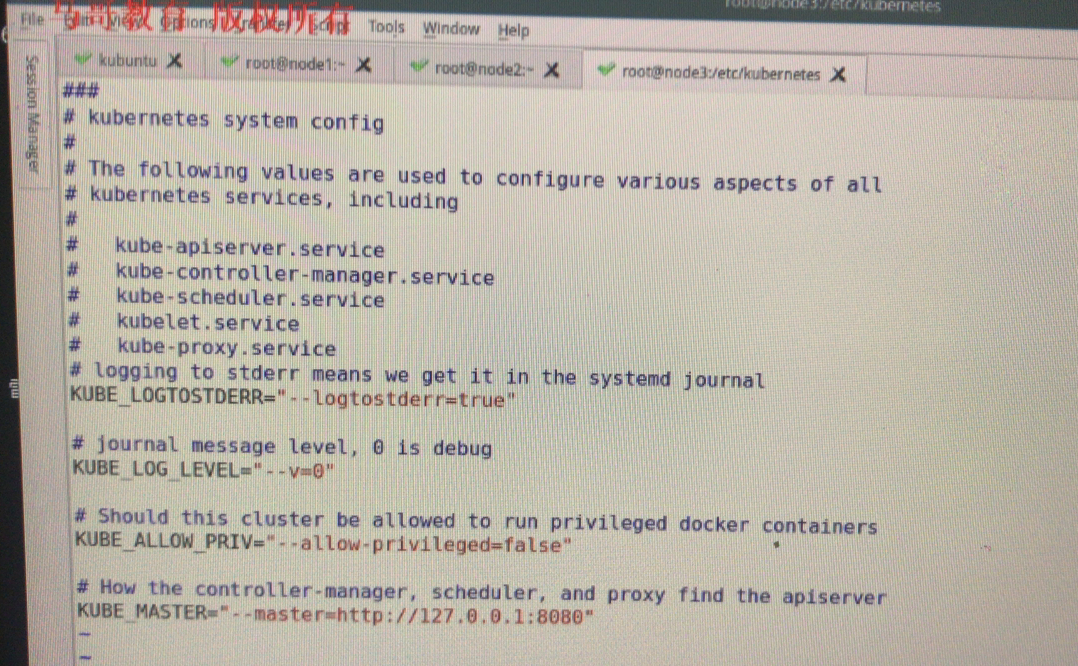Click green checkmark on root@node1 tab
Image resolution: width=1078 pixels, height=666 pixels.
click(x=229, y=63)
